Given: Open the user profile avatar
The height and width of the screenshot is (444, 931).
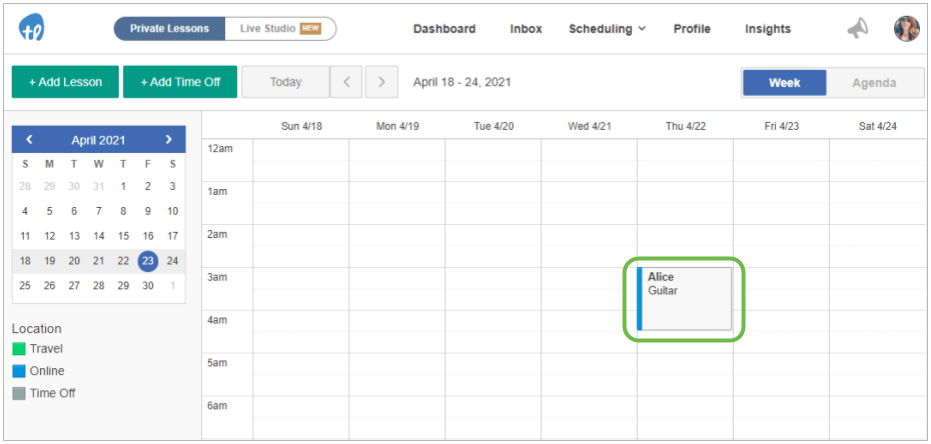Looking at the screenshot, I should point(907,28).
